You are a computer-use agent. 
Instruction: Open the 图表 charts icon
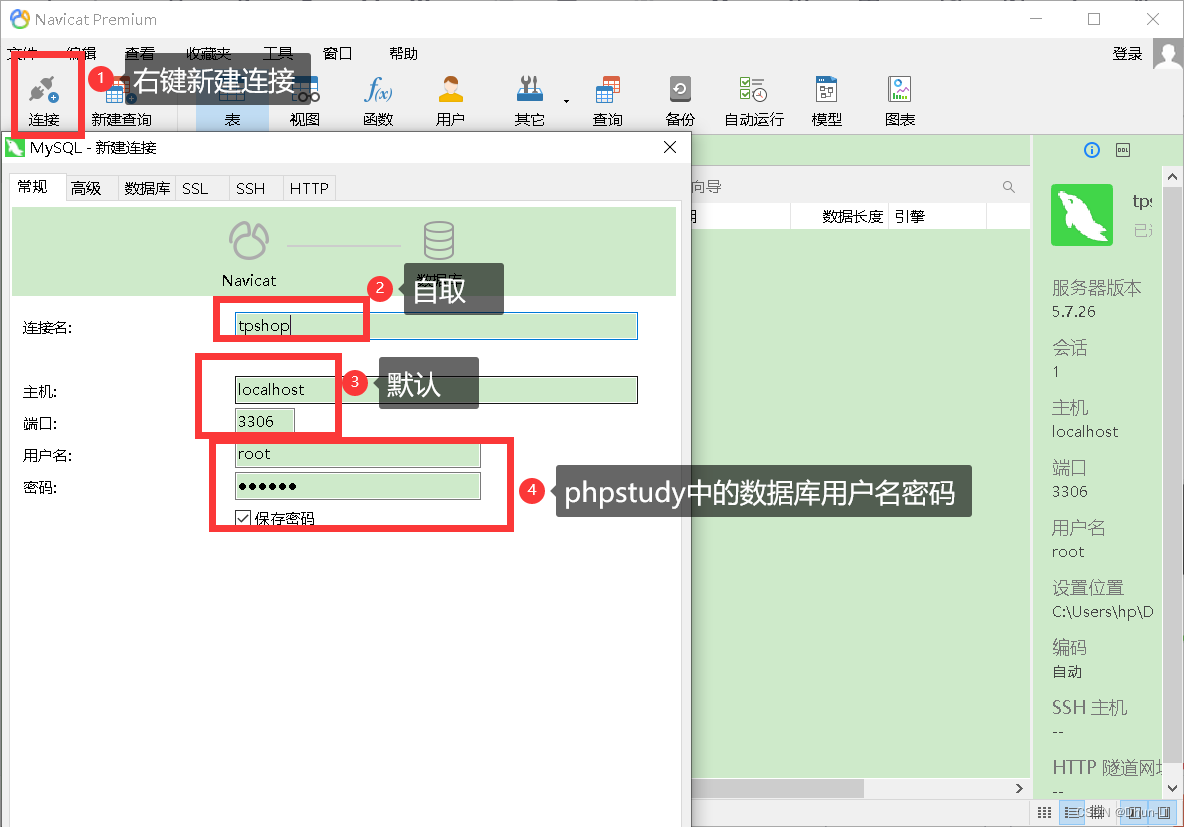tap(899, 90)
